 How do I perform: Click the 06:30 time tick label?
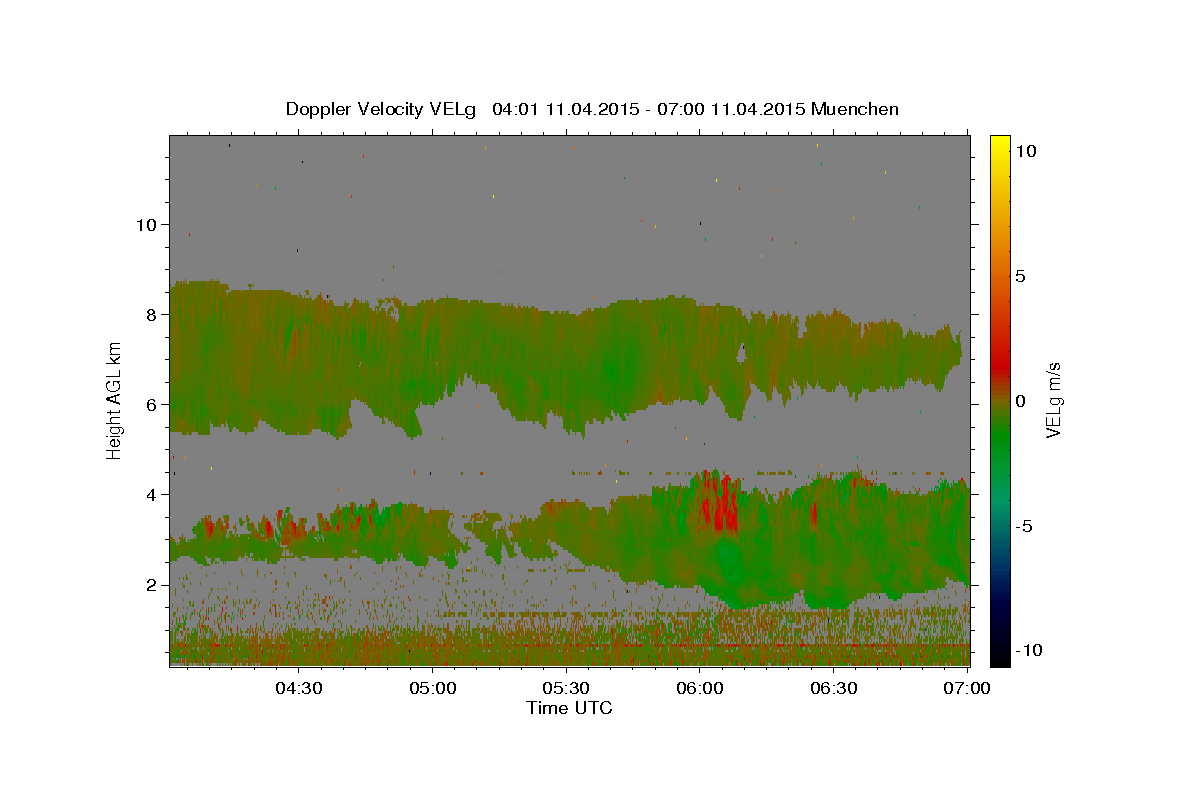(x=834, y=688)
